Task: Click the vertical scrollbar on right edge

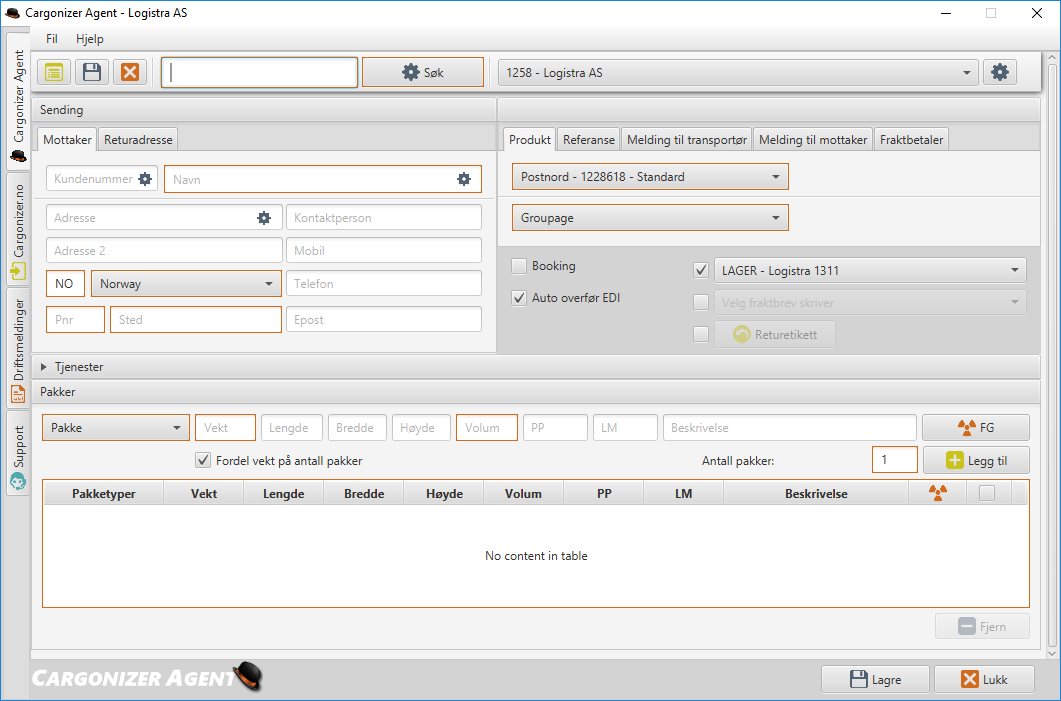Action: pos(1052,357)
